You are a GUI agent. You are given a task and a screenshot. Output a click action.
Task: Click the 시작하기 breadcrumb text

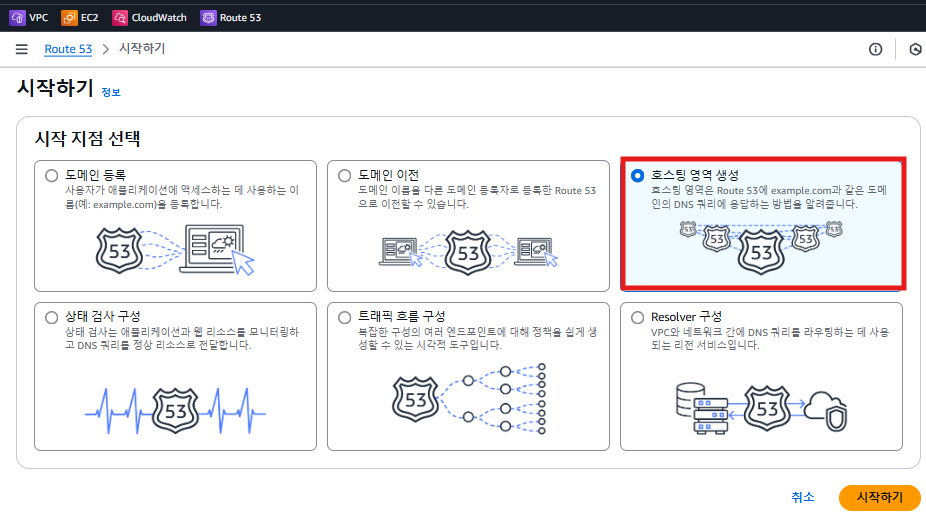click(x=142, y=48)
